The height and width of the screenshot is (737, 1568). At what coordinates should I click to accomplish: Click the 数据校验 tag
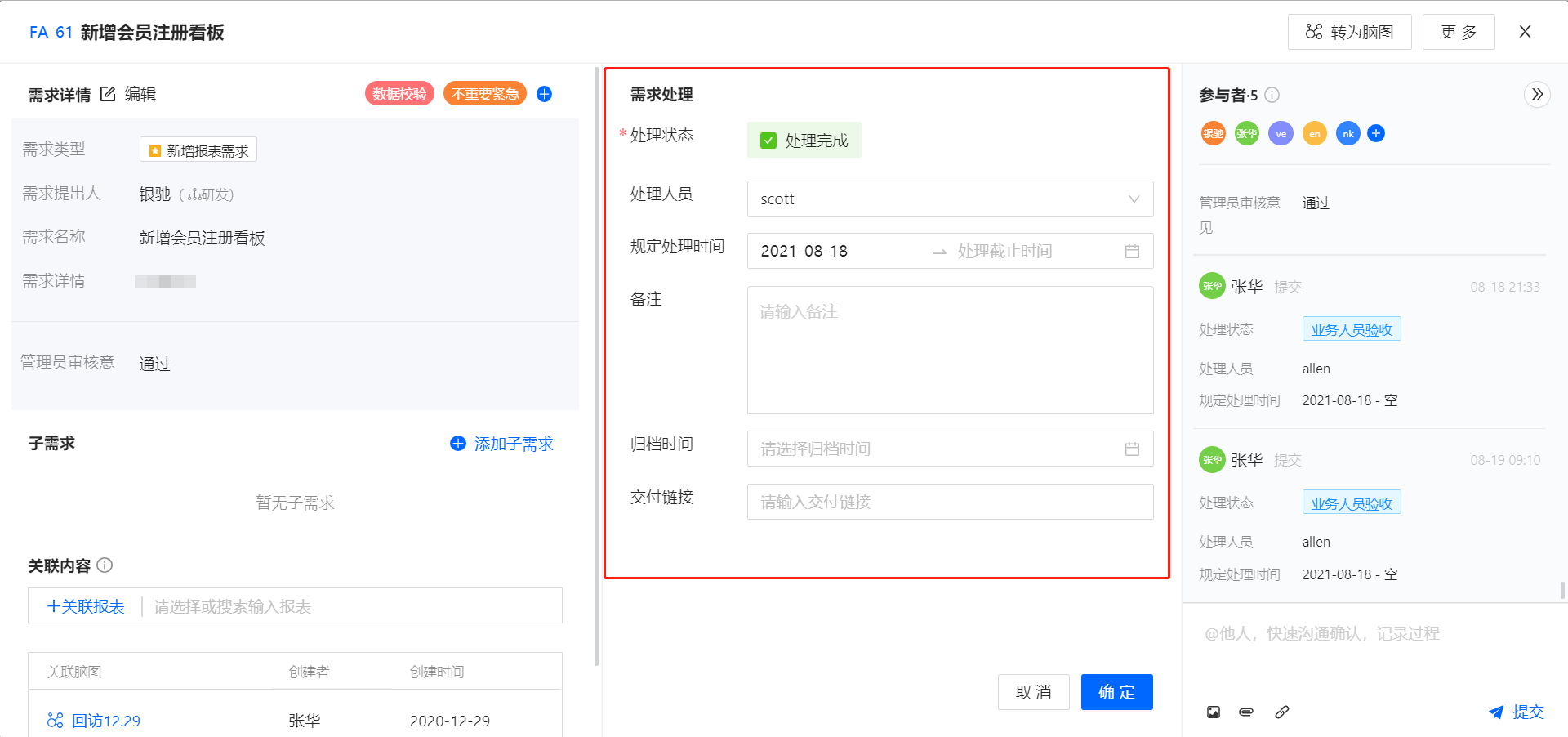(x=399, y=94)
